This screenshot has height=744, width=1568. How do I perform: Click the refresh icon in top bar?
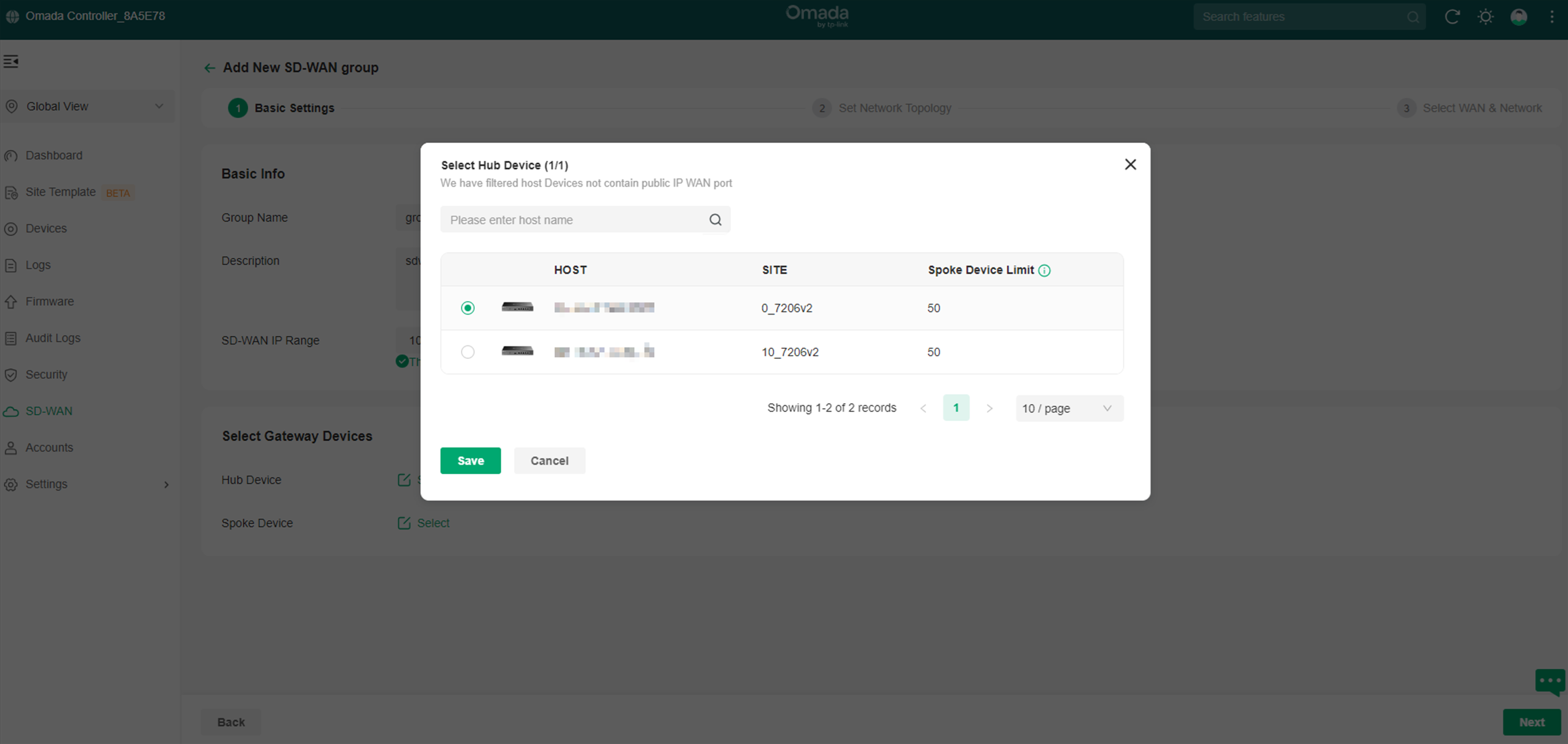coord(1452,16)
